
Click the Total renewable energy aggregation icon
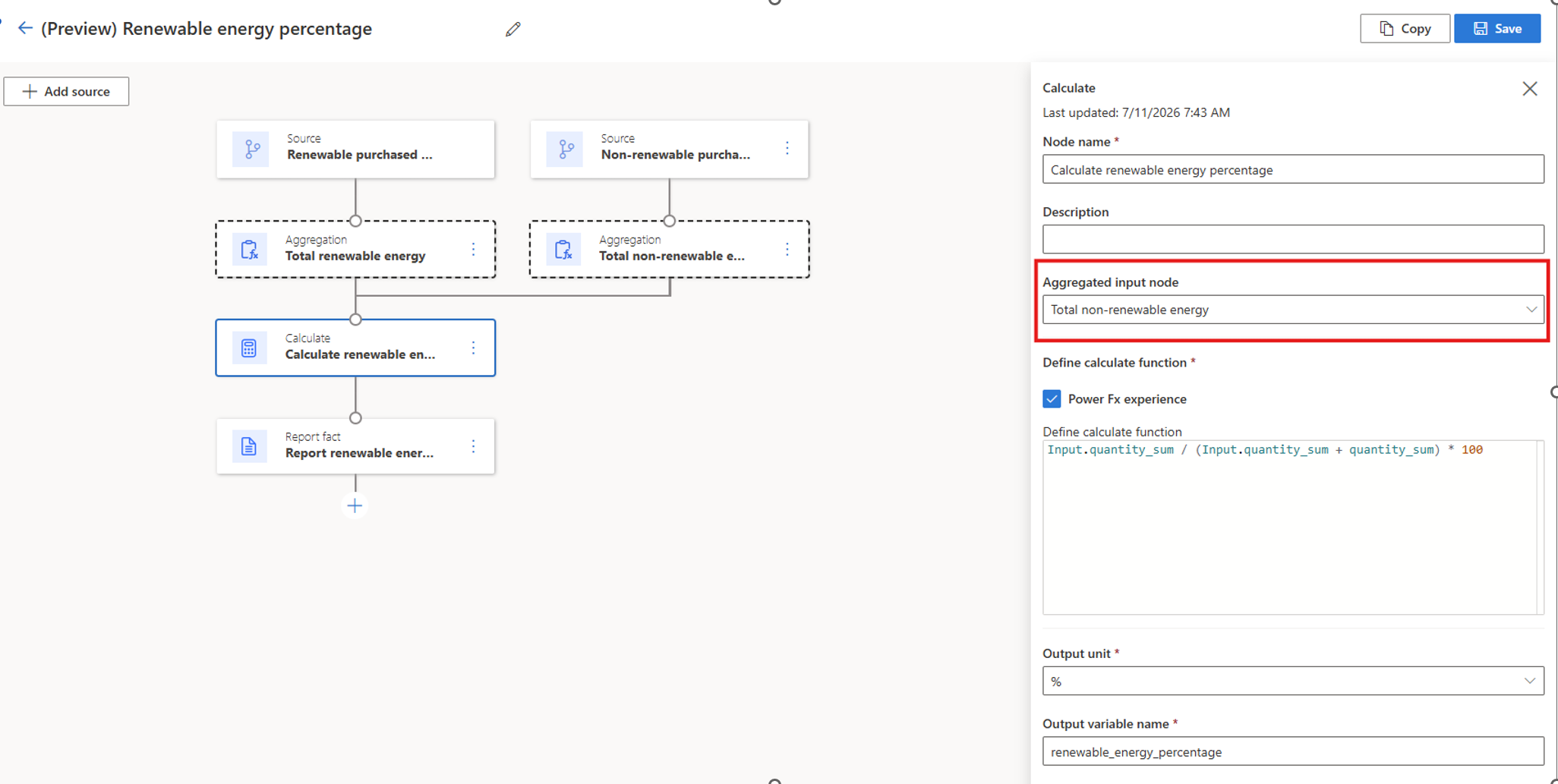click(250, 250)
